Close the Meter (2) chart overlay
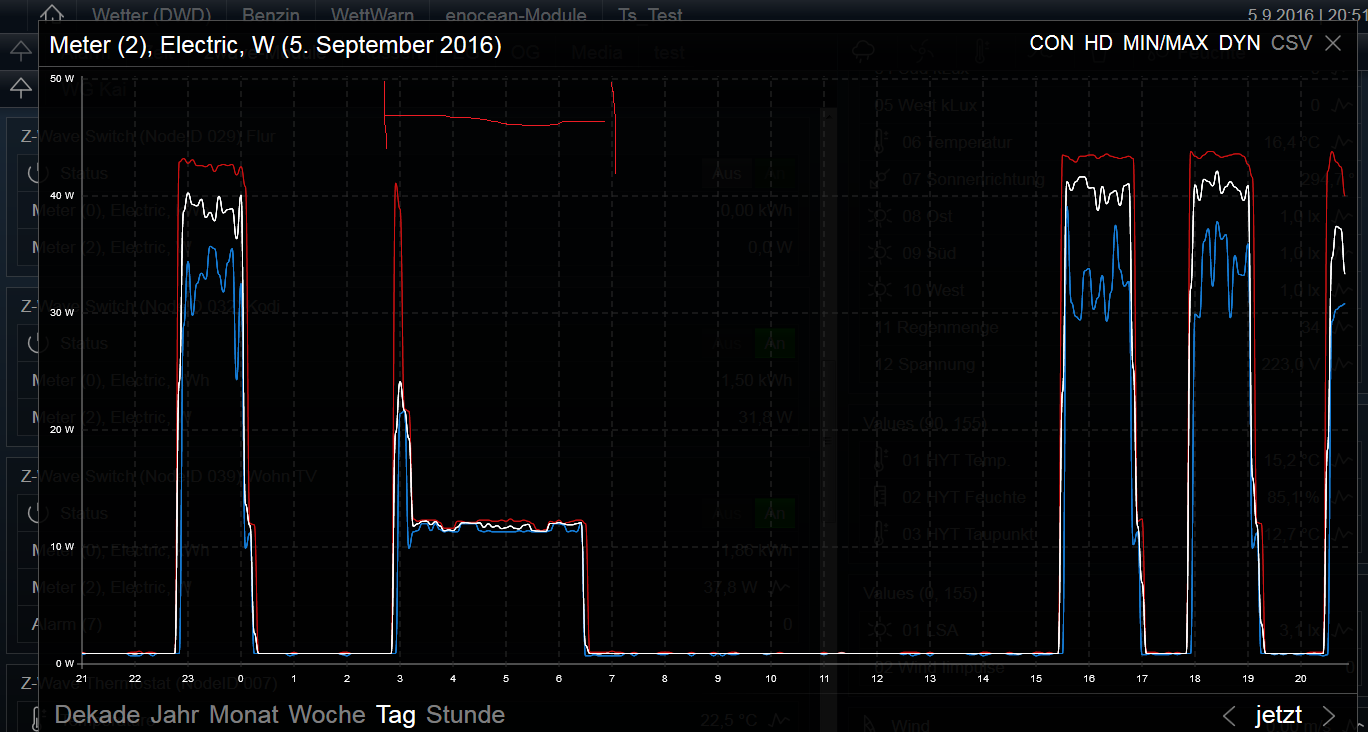1368x732 pixels. [1333, 43]
